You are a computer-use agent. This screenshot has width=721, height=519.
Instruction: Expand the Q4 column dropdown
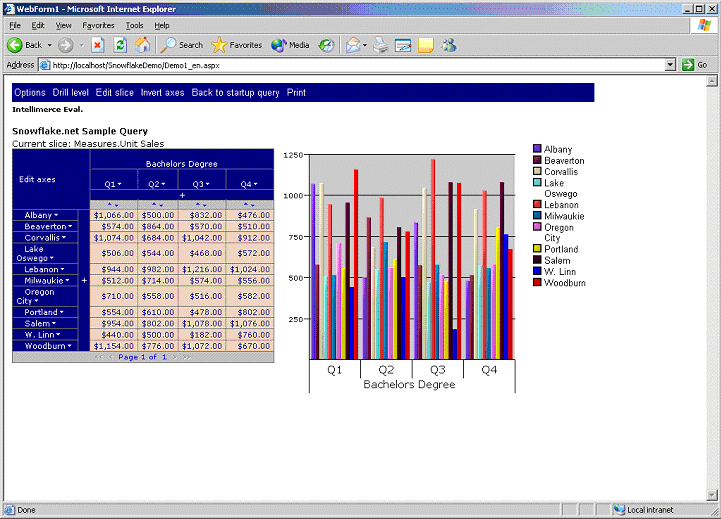click(x=255, y=184)
